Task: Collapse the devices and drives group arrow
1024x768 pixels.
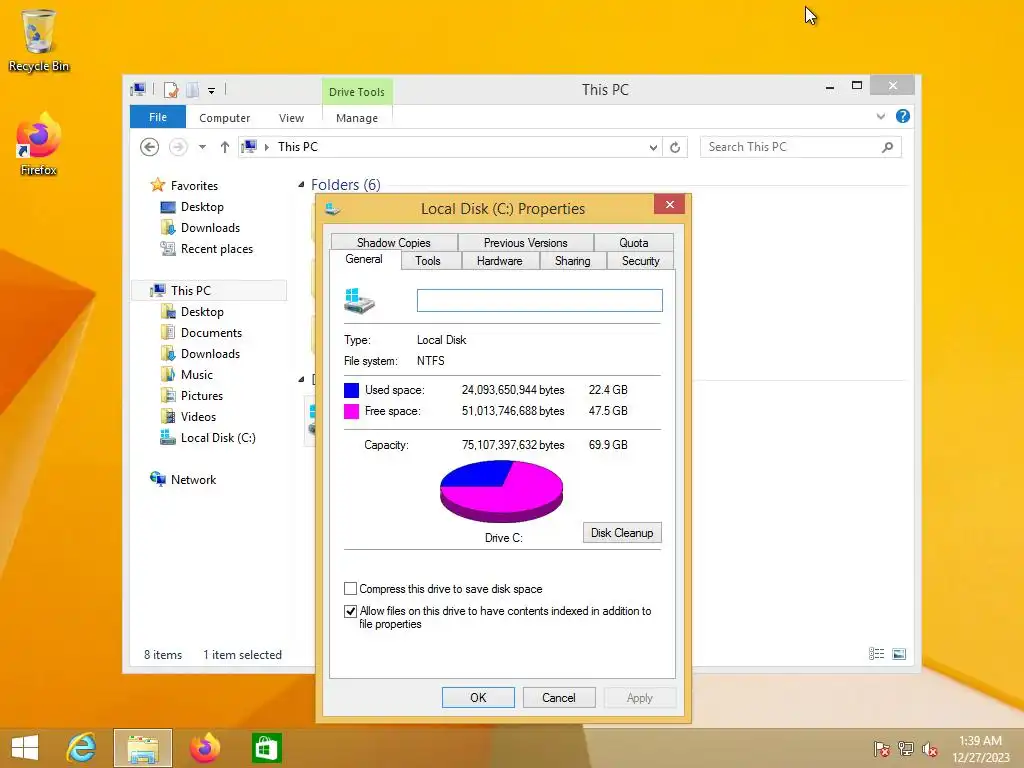Action: click(x=301, y=379)
